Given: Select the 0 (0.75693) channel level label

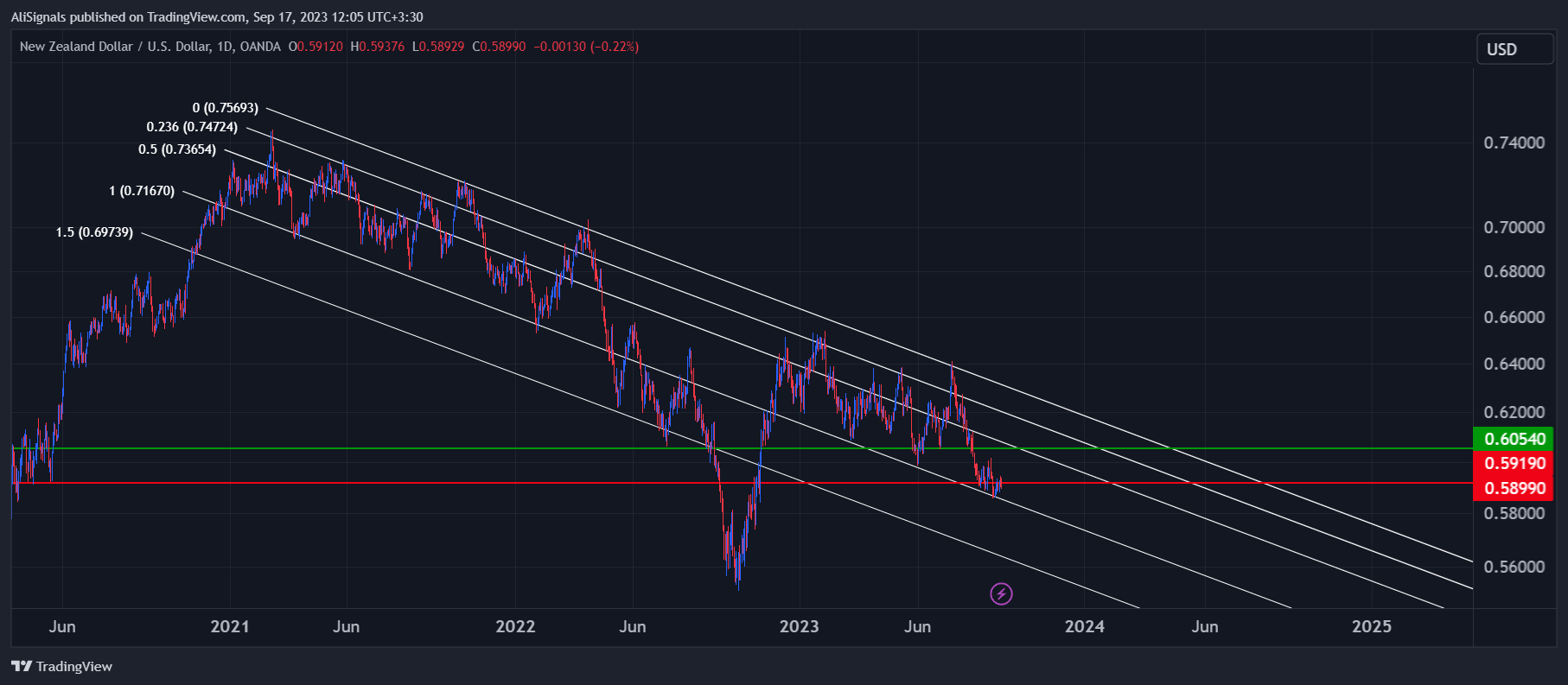Looking at the screenshot, I should coord(225,108).
